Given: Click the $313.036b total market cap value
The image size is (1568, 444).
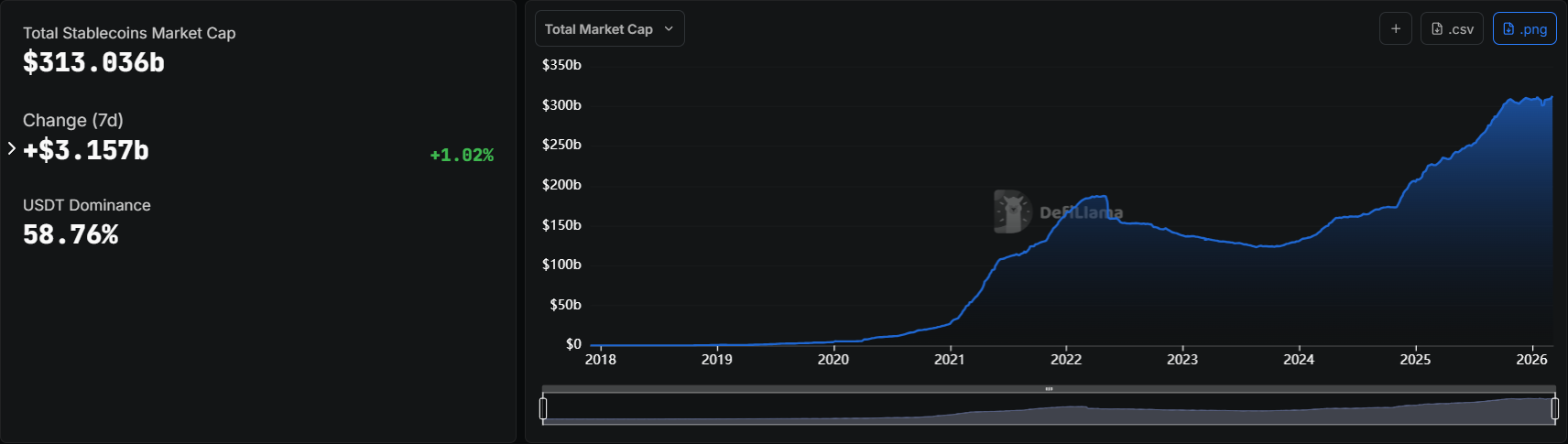Looking at the screenshot, I should [x=93, y=63].
